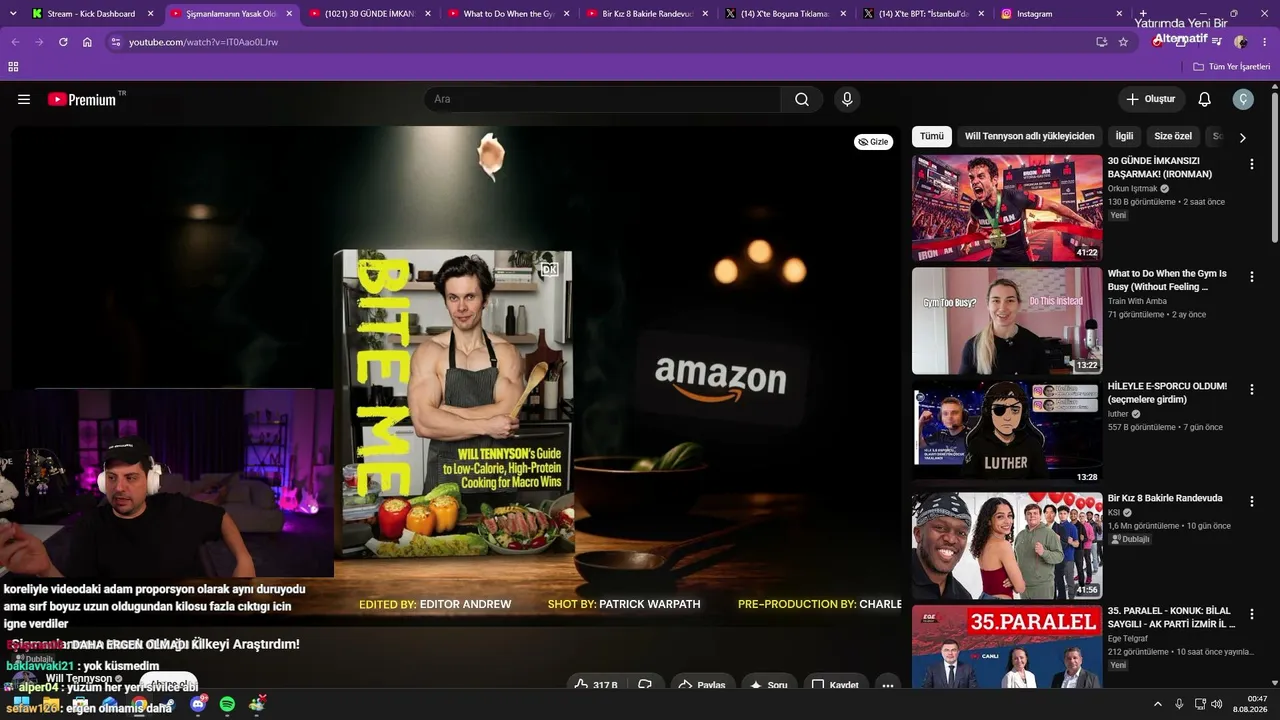Image resolution: width=1280 pixels, height=720 pixels.
Task: Open the 35. PARALEL video thumbnail
Action: coord(1007,646)
